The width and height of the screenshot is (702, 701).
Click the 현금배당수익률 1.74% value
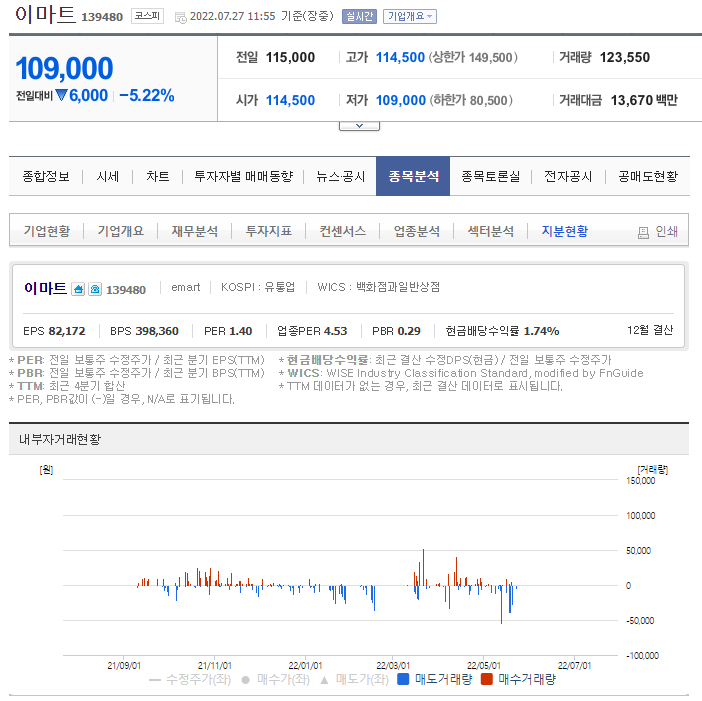541,331
